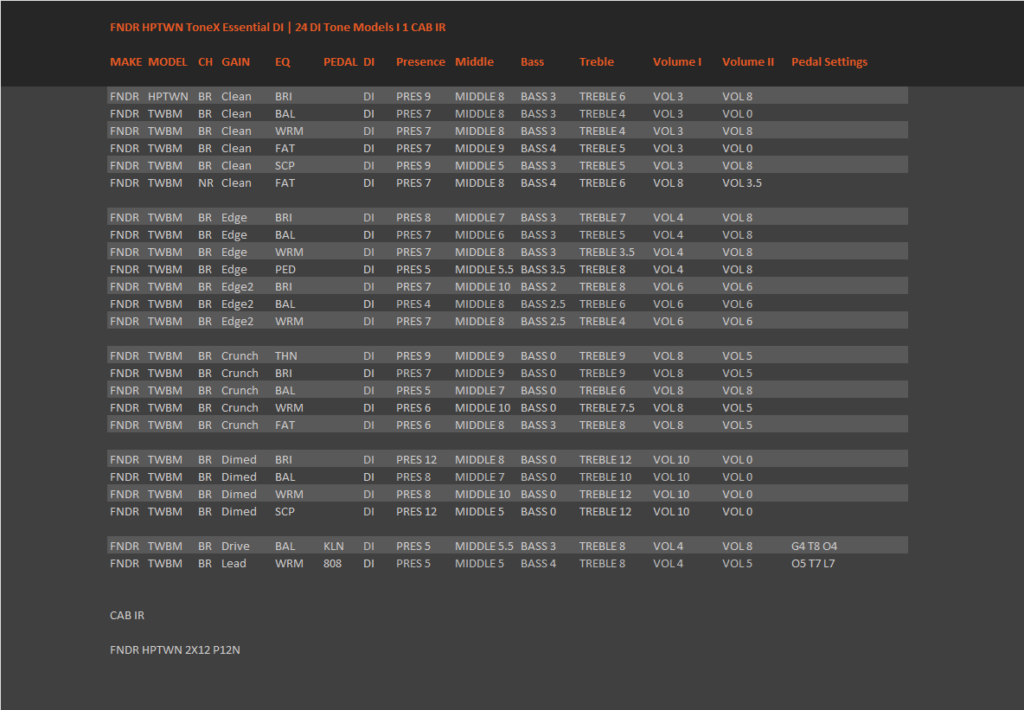Click the TREBLE 7.5 cell

coord(607,408)
